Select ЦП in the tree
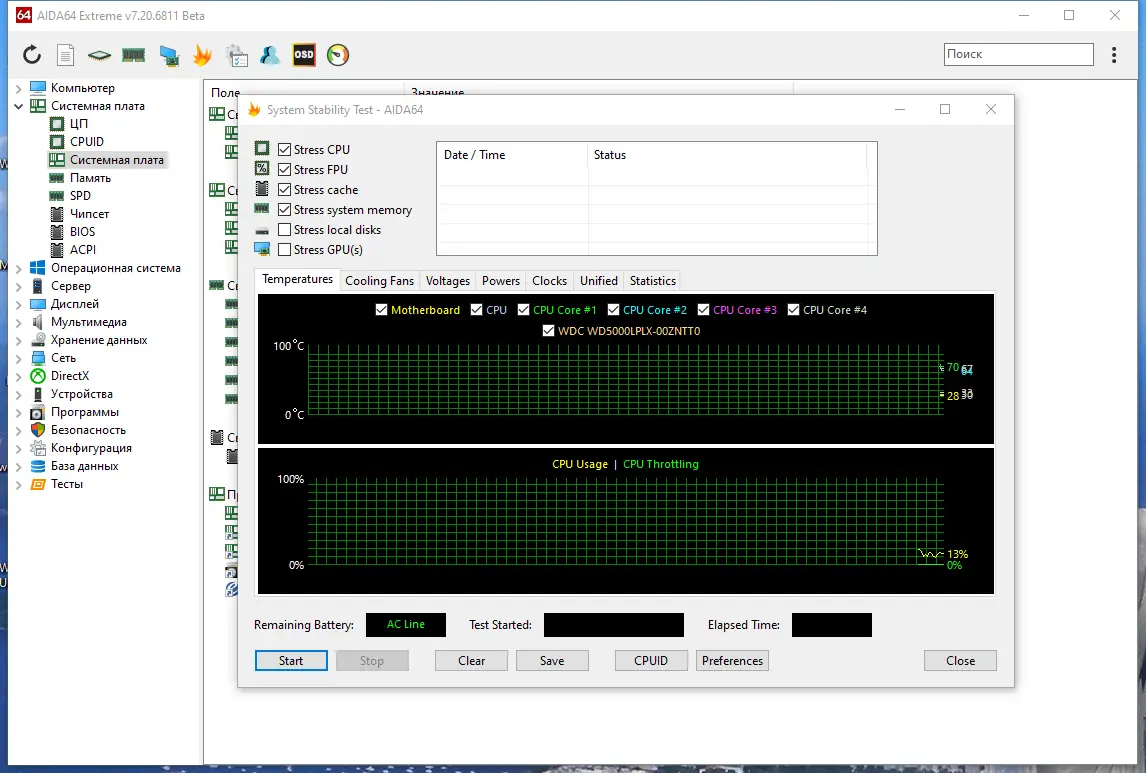The height and width of the screenshot is (773, 1146). (78, 123)
